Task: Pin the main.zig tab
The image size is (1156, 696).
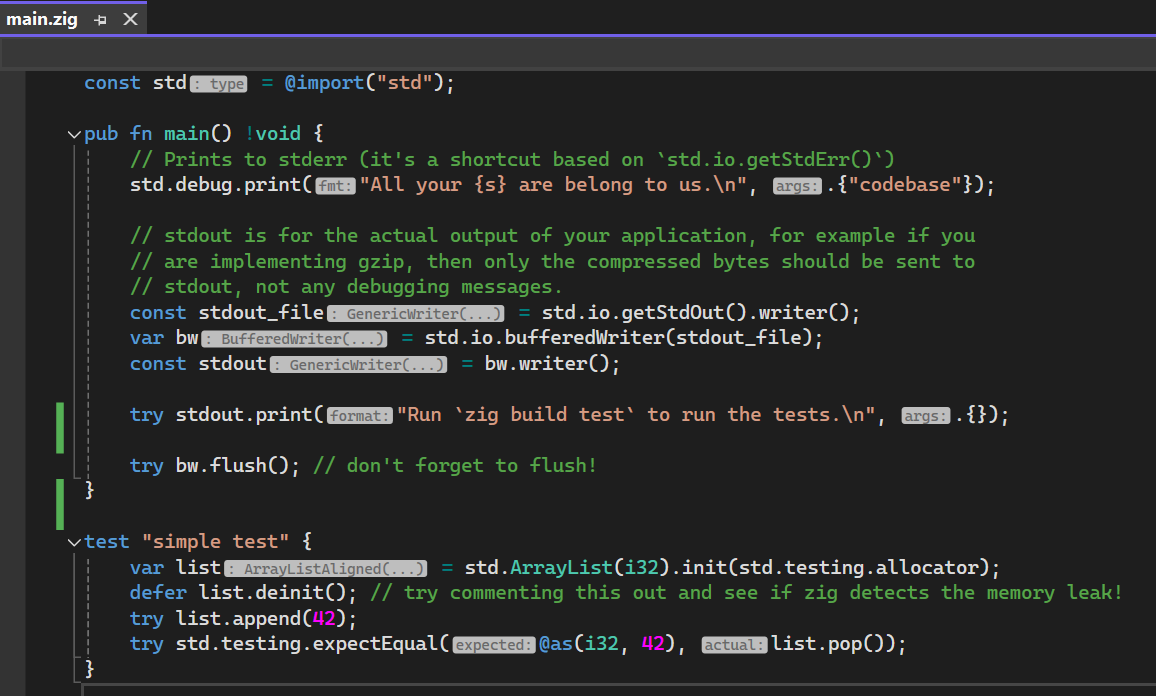Action: (x=101, y=20)
